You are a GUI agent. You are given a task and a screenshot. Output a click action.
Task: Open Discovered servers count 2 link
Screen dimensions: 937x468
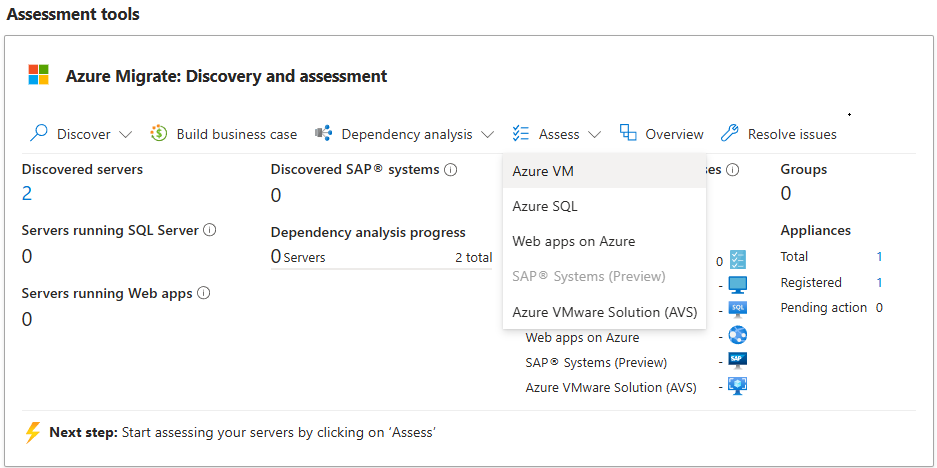tap(27, 194)
